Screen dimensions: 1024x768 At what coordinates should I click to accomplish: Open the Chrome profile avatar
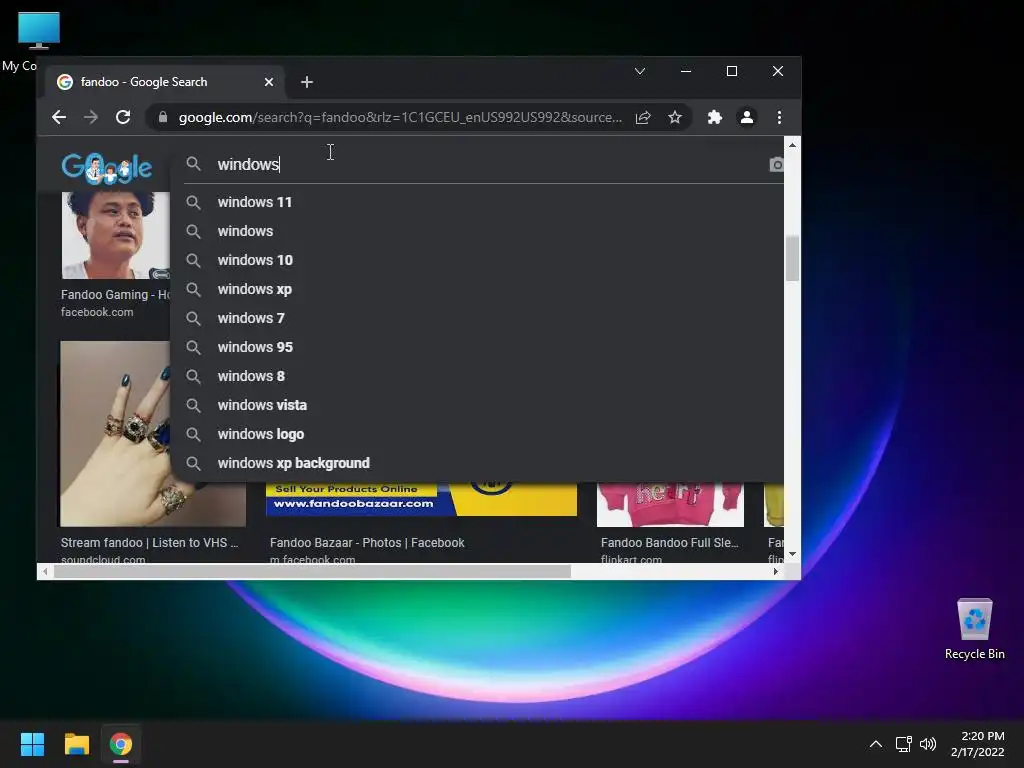point(746,118)
